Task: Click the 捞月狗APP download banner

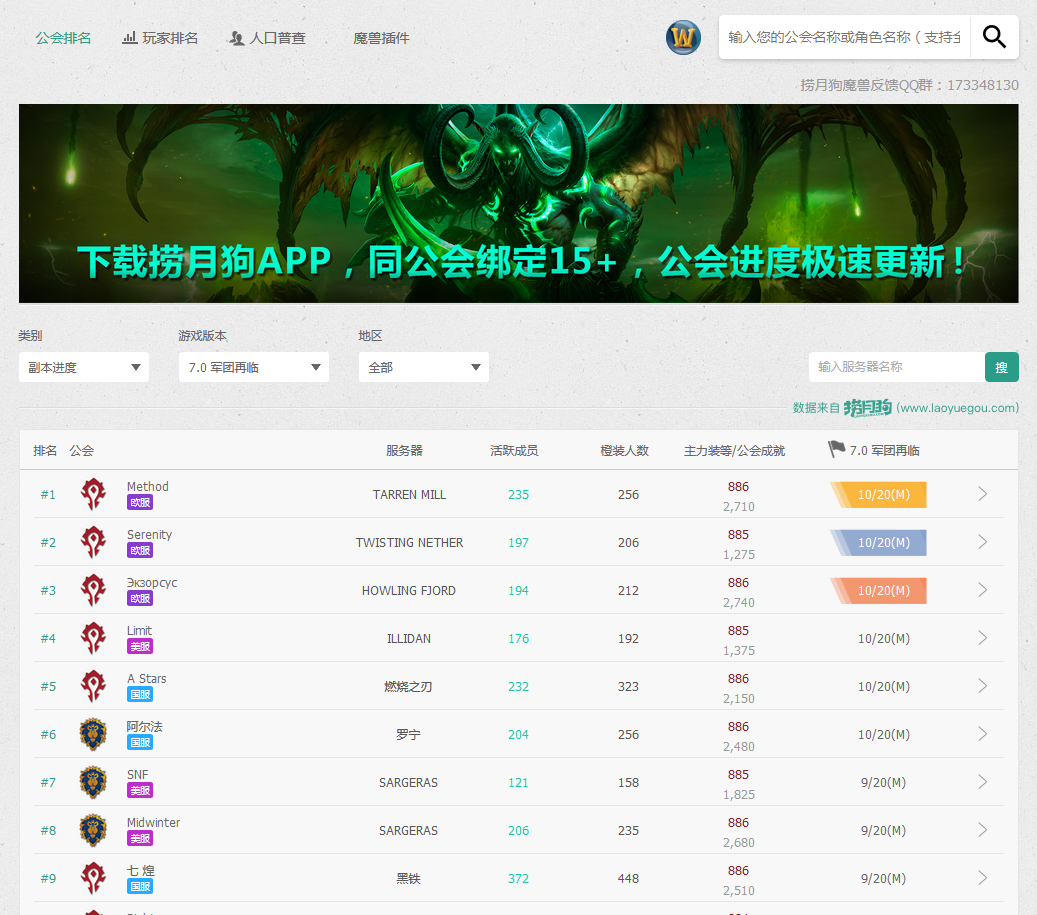Action: (518, 204)
